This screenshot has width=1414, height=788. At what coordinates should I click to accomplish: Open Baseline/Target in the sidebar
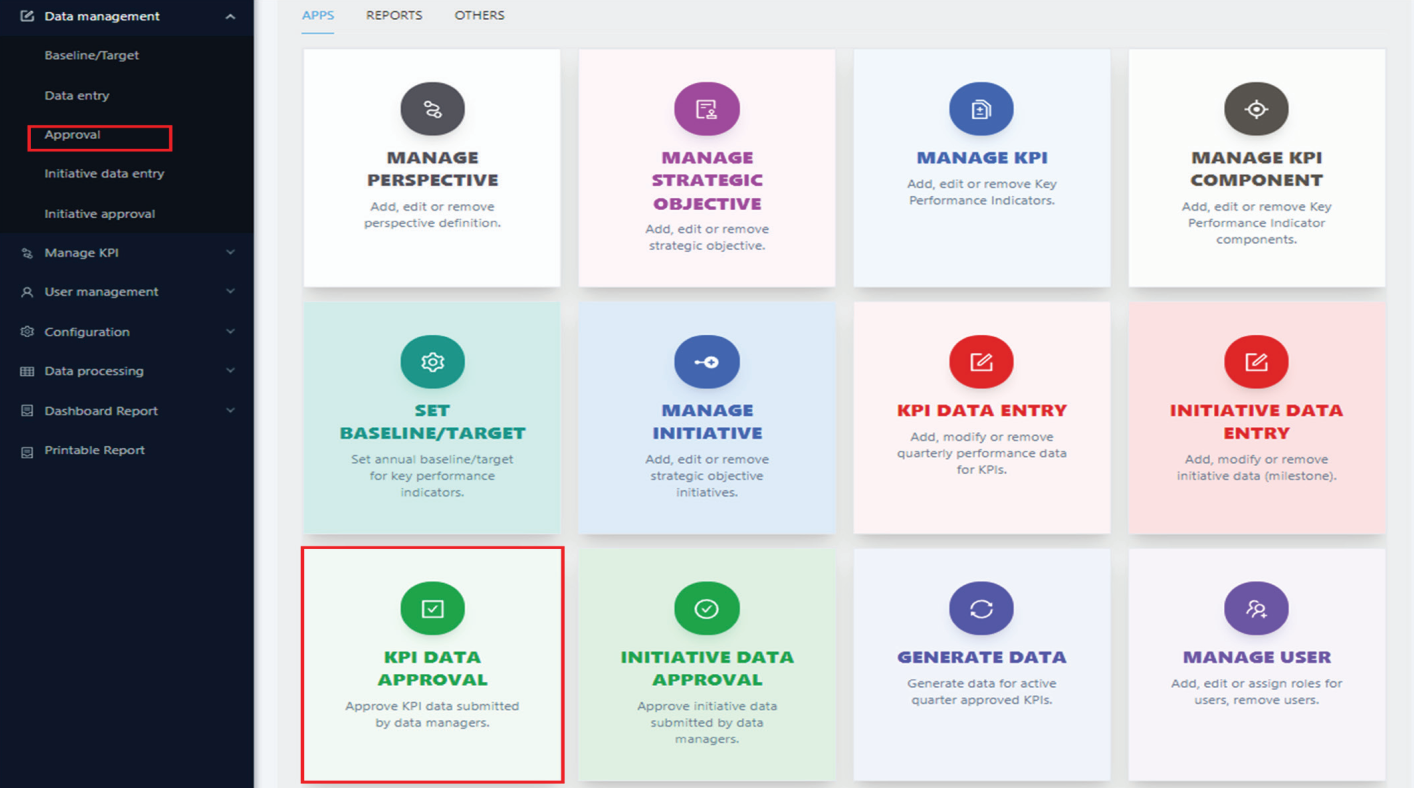coord(92,55)
